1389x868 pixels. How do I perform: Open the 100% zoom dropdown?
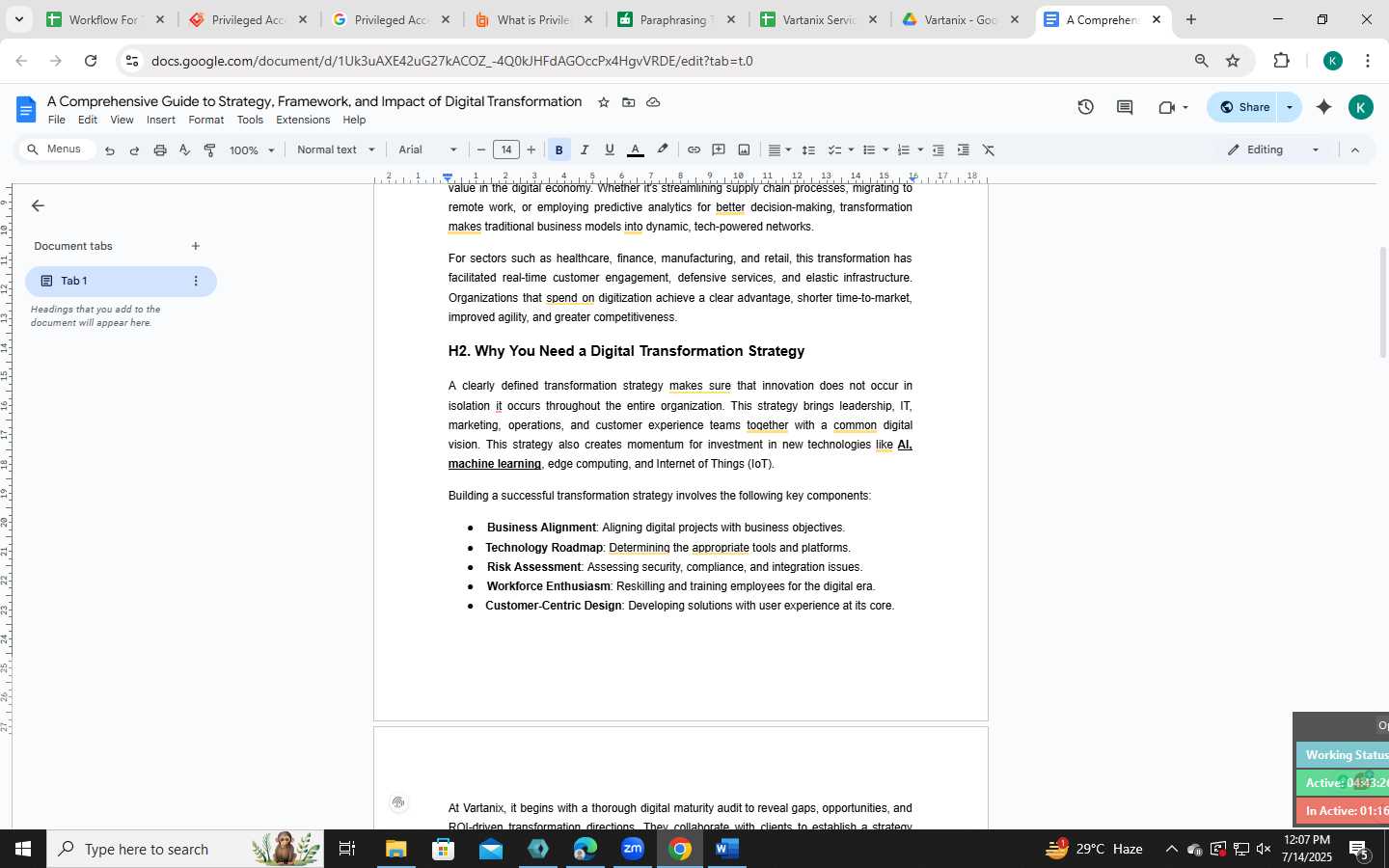[252, 150]
